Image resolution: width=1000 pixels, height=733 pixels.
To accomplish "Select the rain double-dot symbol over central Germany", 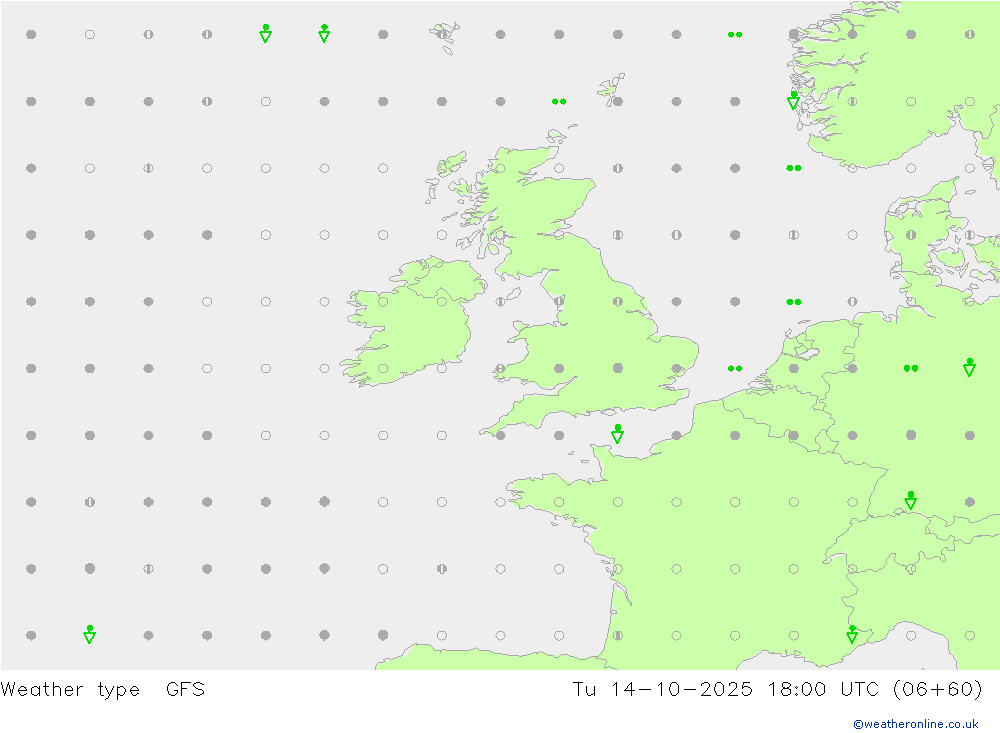I will pos(910,368).
